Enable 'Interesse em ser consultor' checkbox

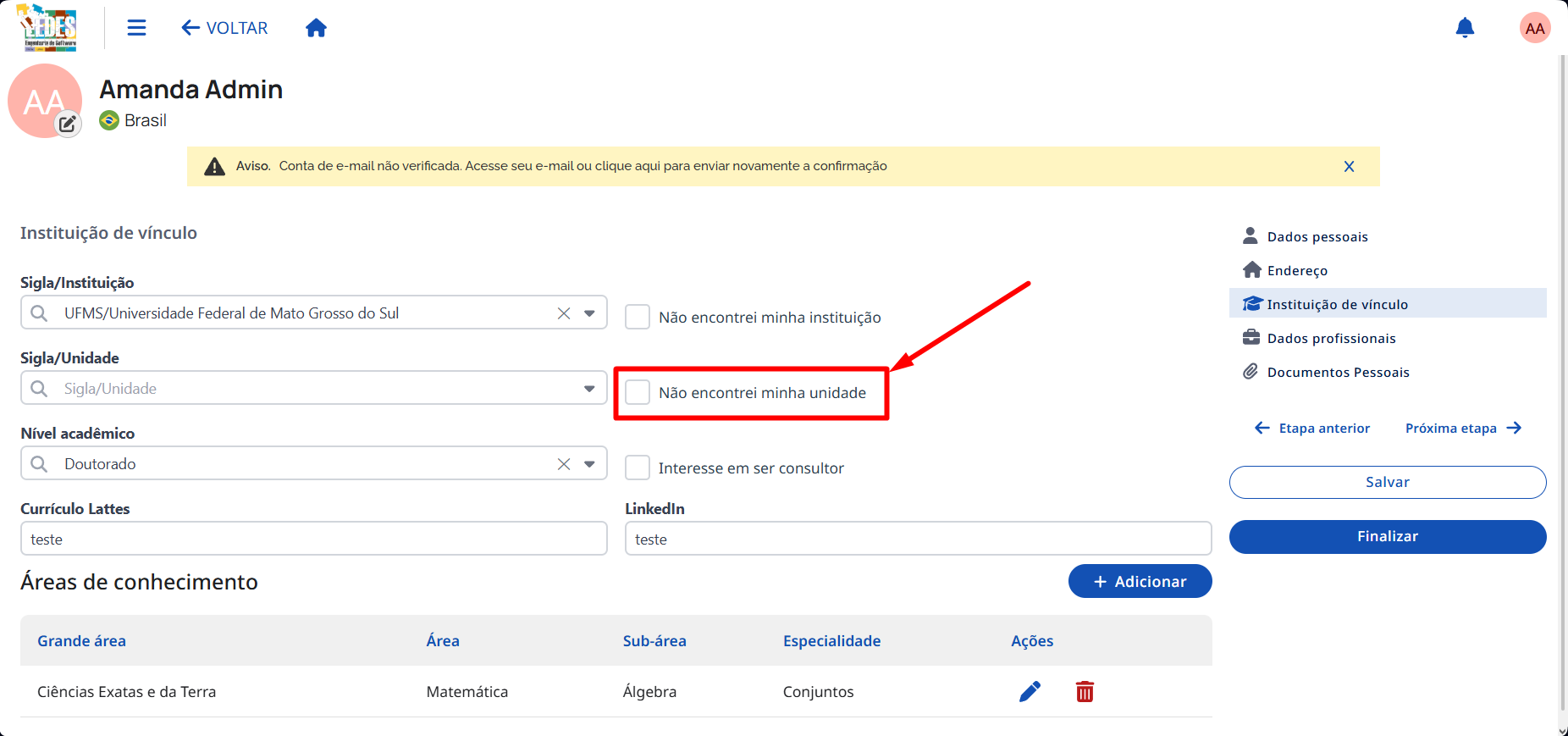coord(638,468)
